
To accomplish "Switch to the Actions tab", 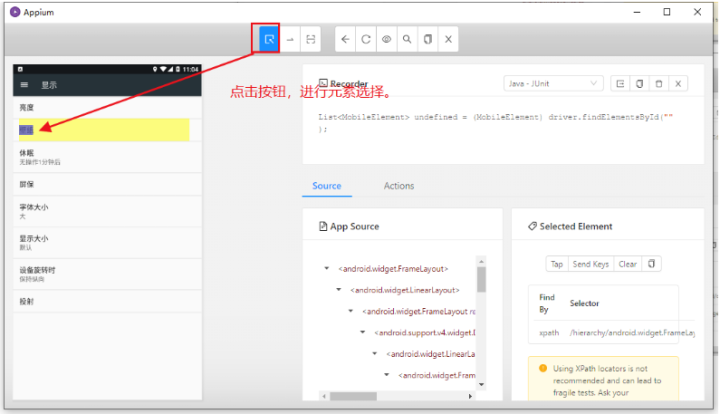I will (x=399, y=186).
